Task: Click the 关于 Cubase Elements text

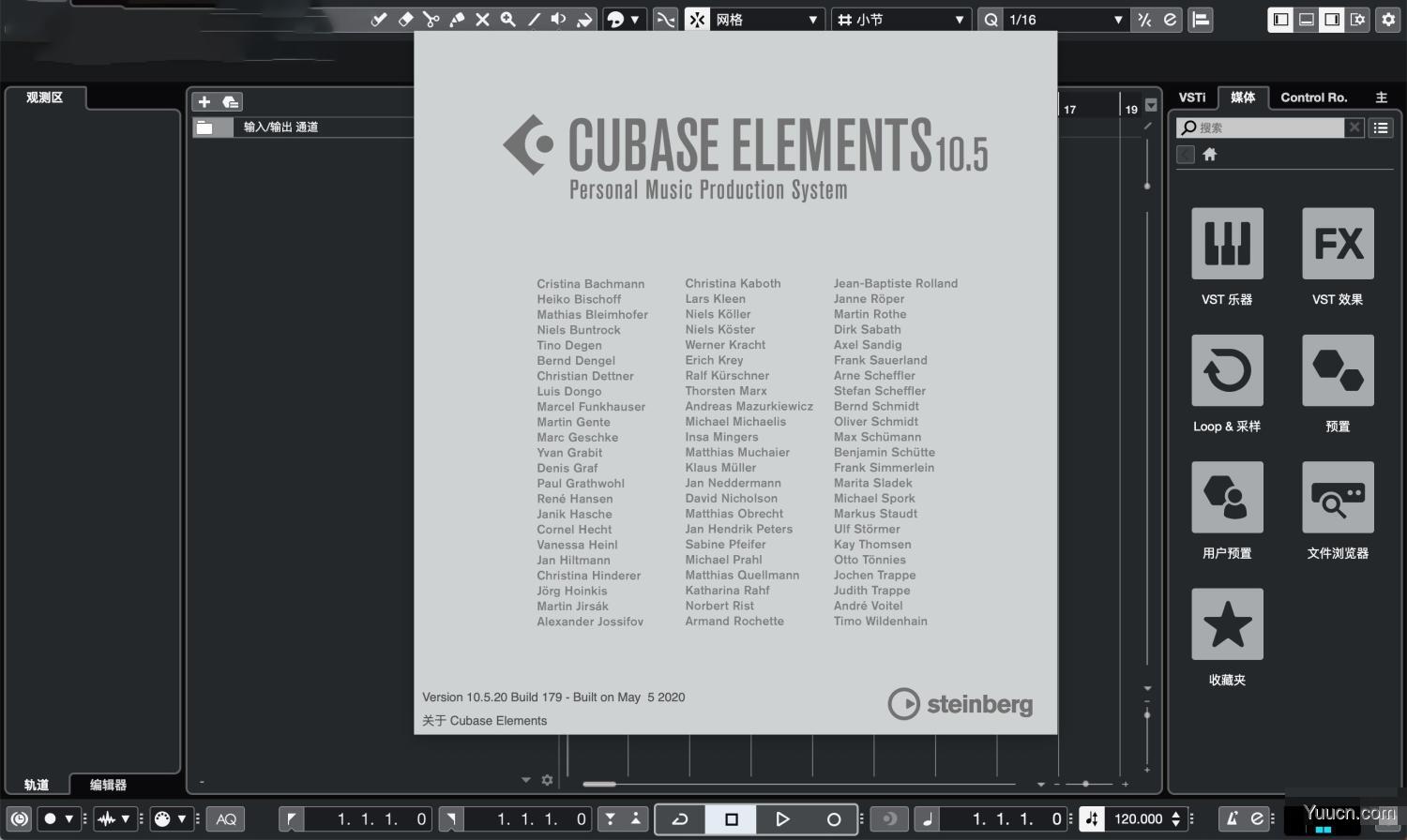Action: pos(484,721)
